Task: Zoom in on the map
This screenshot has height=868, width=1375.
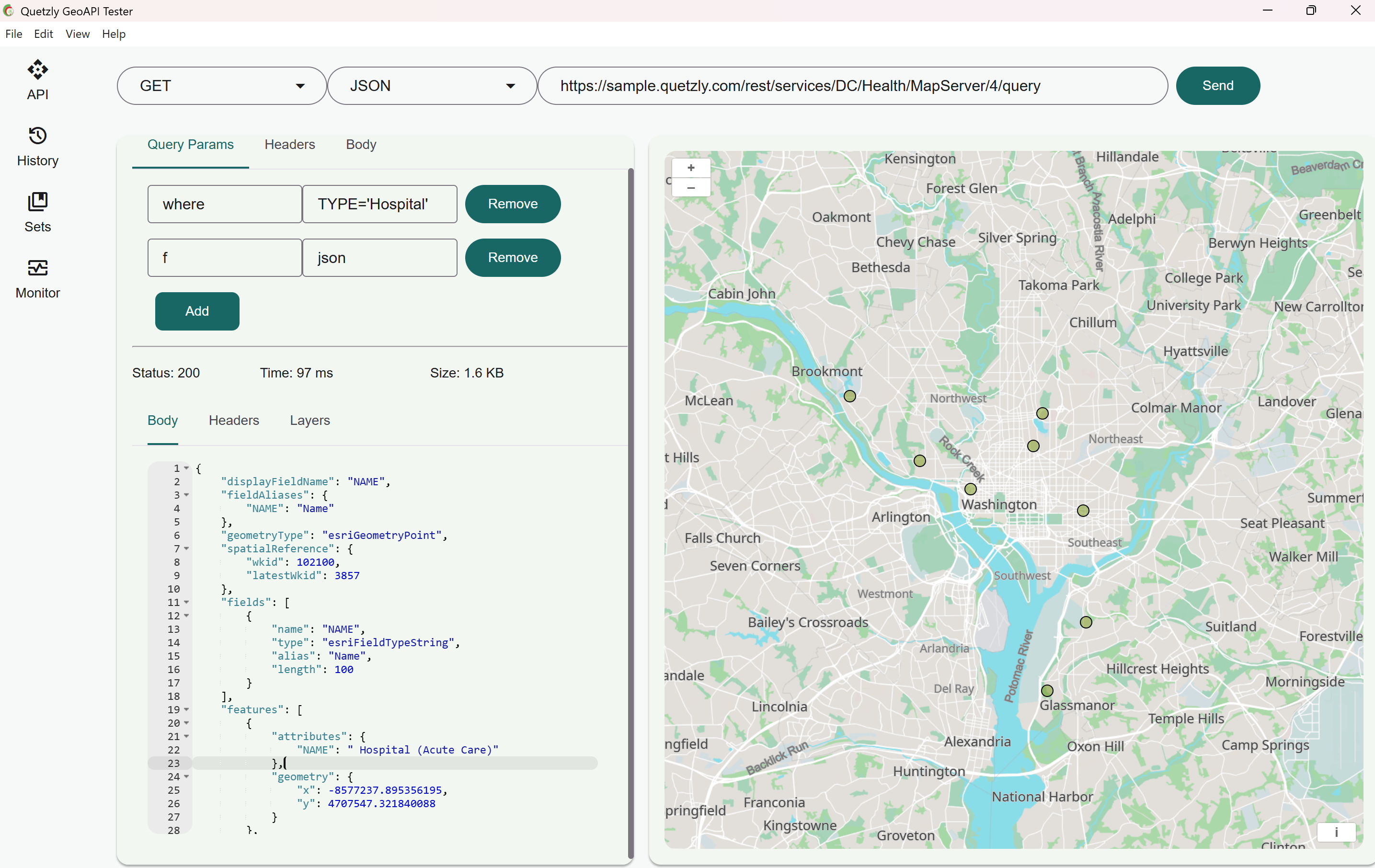Action: (691, 168)
